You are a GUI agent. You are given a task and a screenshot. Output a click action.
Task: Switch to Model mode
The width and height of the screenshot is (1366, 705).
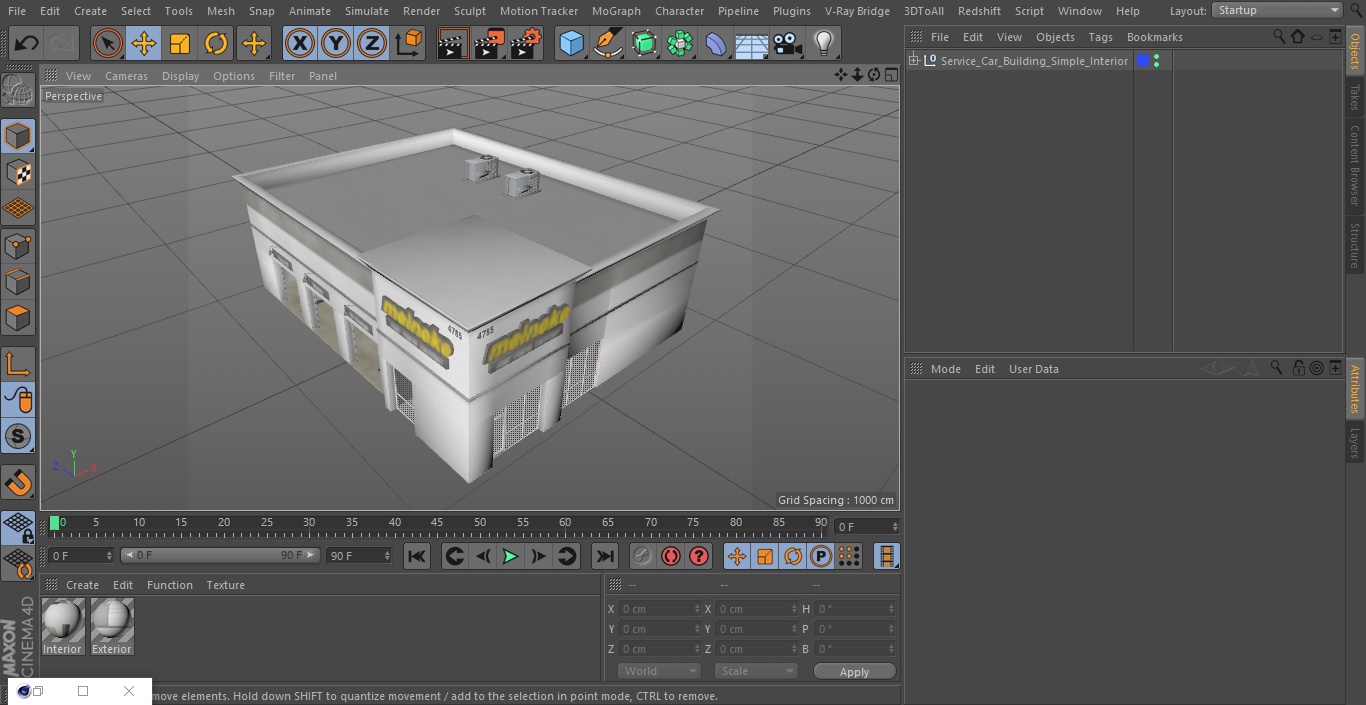pyautogui.click(x=18, y=136)
